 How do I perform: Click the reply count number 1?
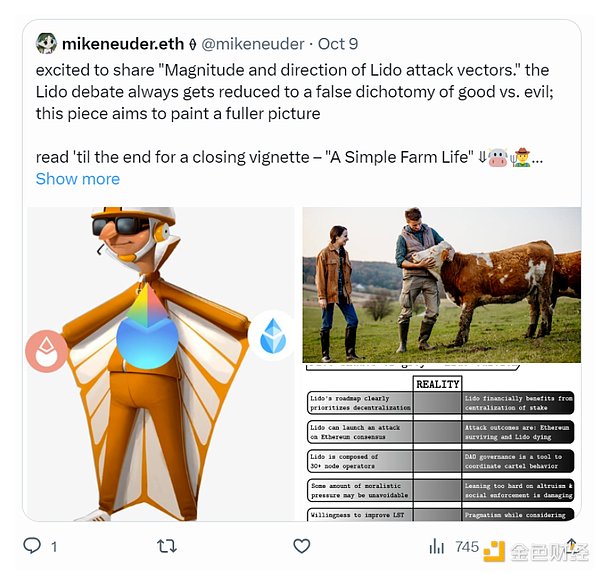[54, 546]
